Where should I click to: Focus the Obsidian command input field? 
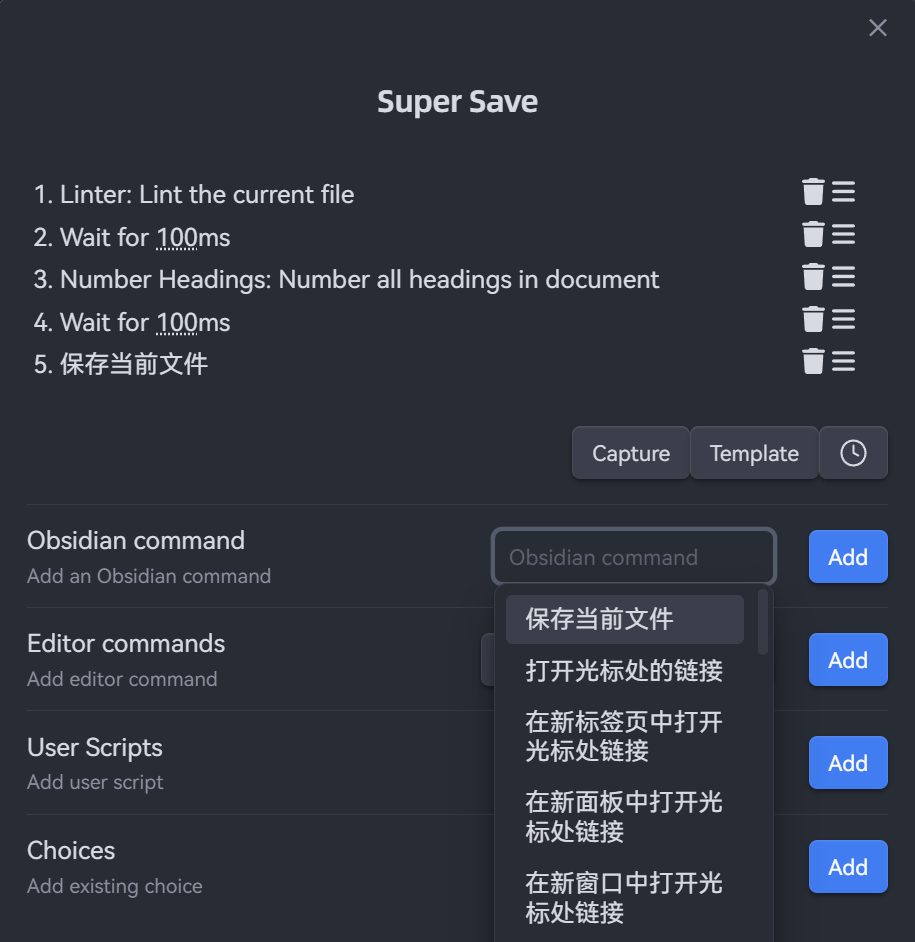pyautogui.click(x=633, y=557)
